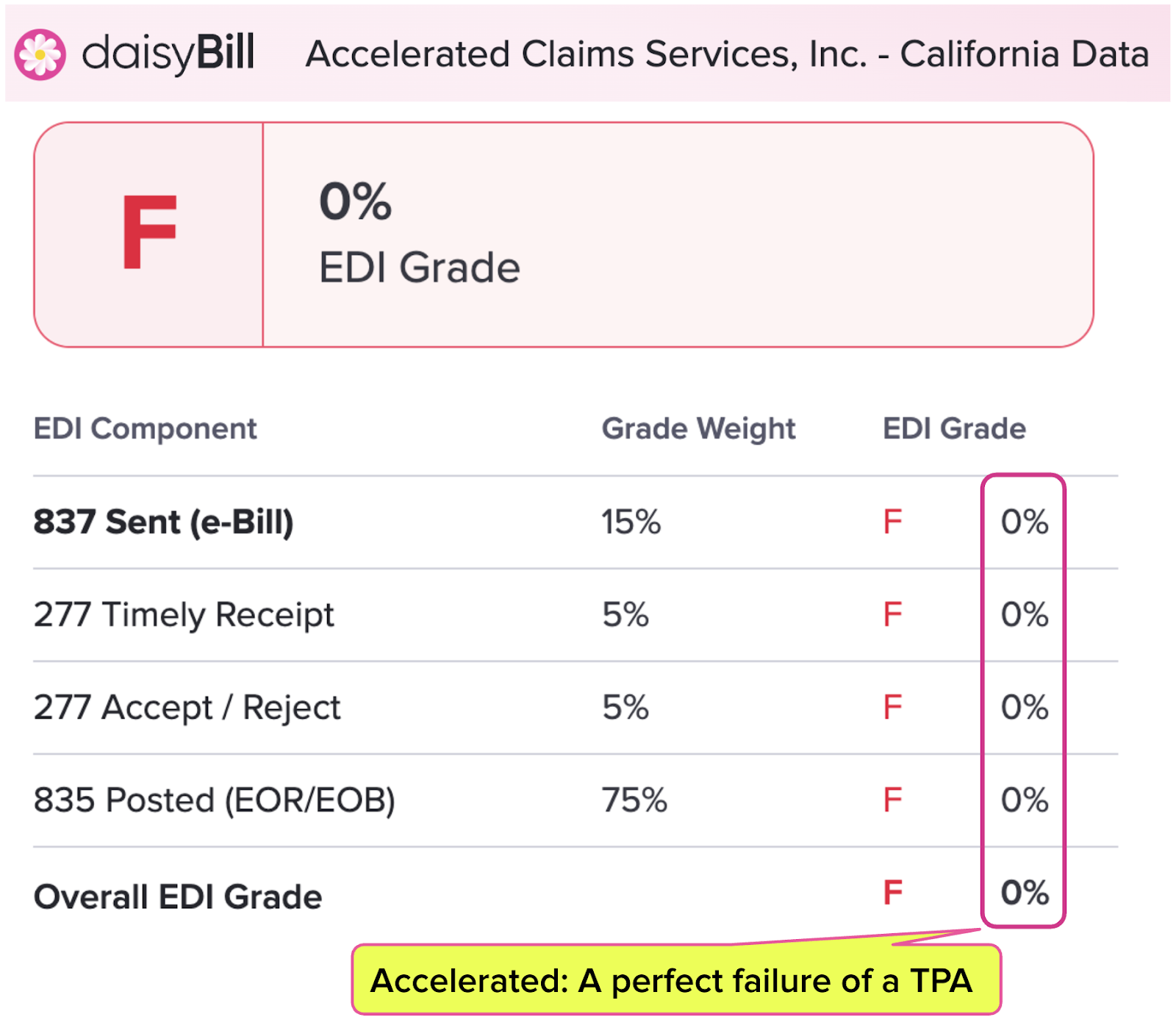Click the 75% grade weight value
This screenshot has height=1028, width=1176.
coord(634,800)
